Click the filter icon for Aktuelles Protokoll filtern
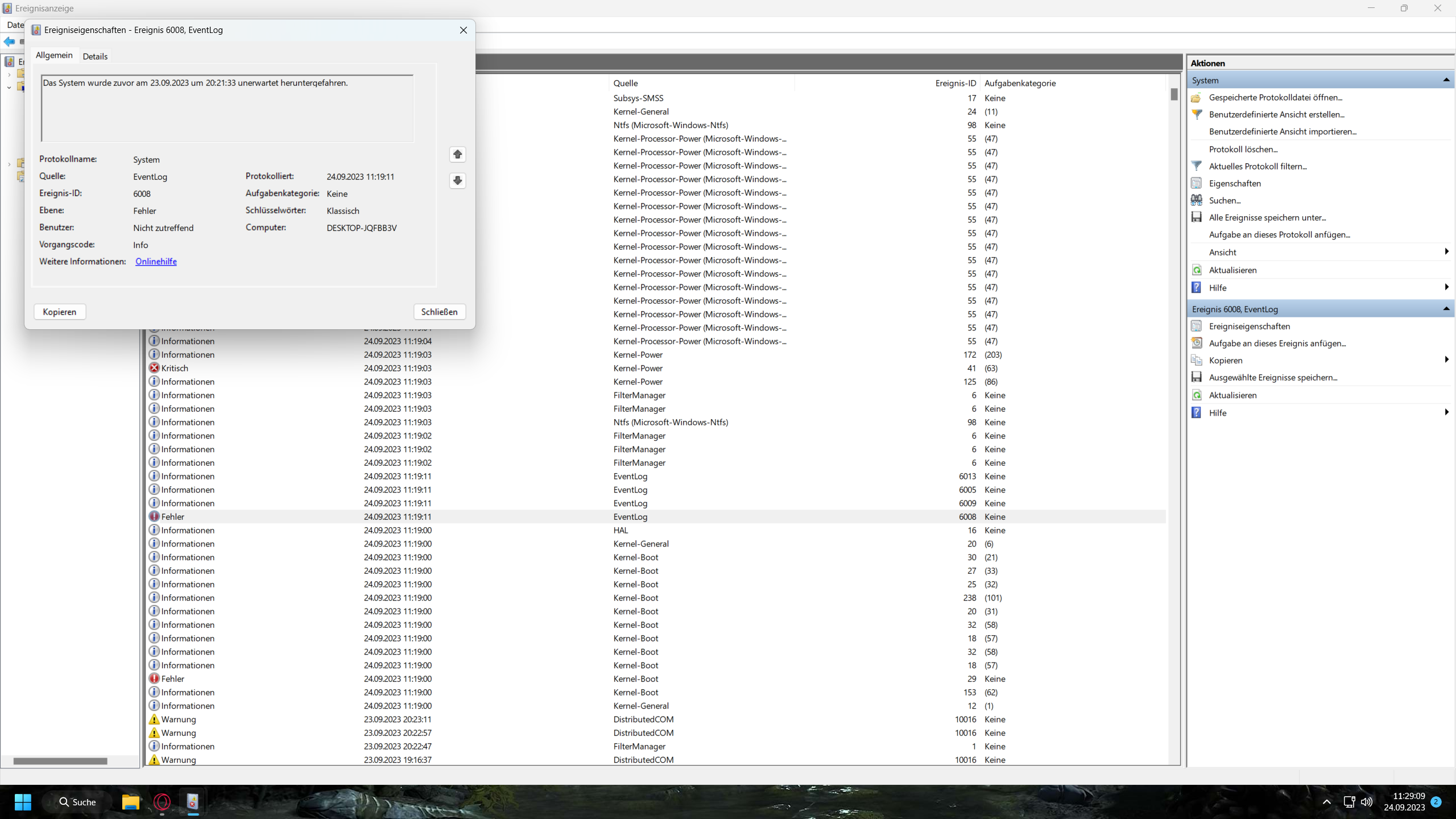Screen dimensions: 1456x819 click(1197, 166)
